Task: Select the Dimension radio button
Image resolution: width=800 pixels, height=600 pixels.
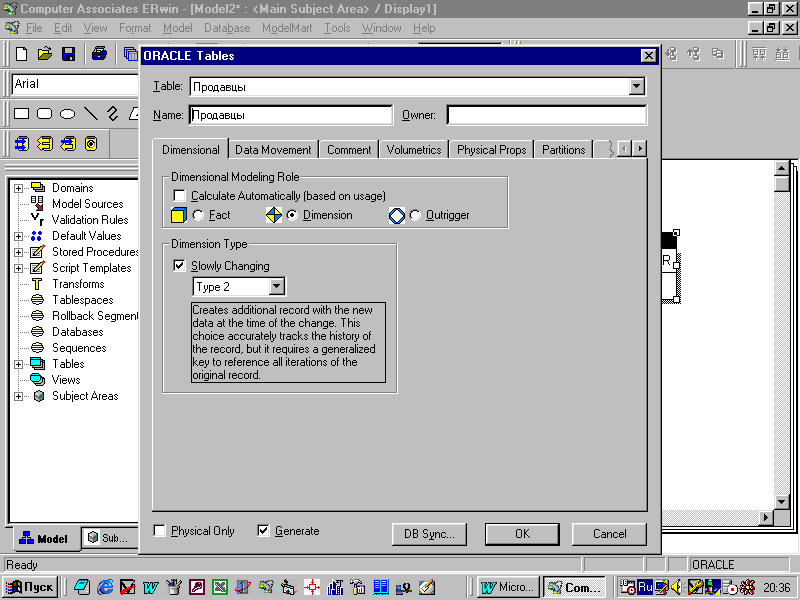Action: [x=292, y=215]
